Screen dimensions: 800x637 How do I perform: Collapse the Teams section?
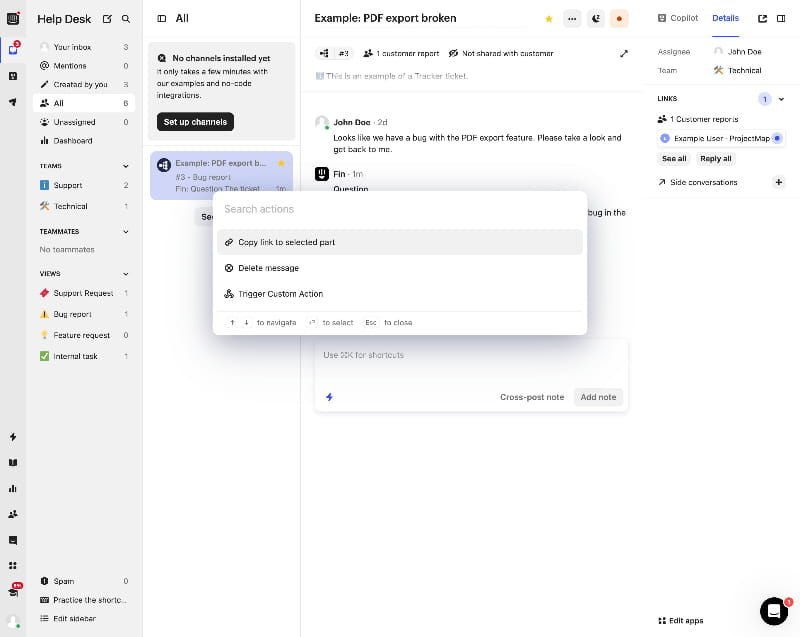pos(126,166)
